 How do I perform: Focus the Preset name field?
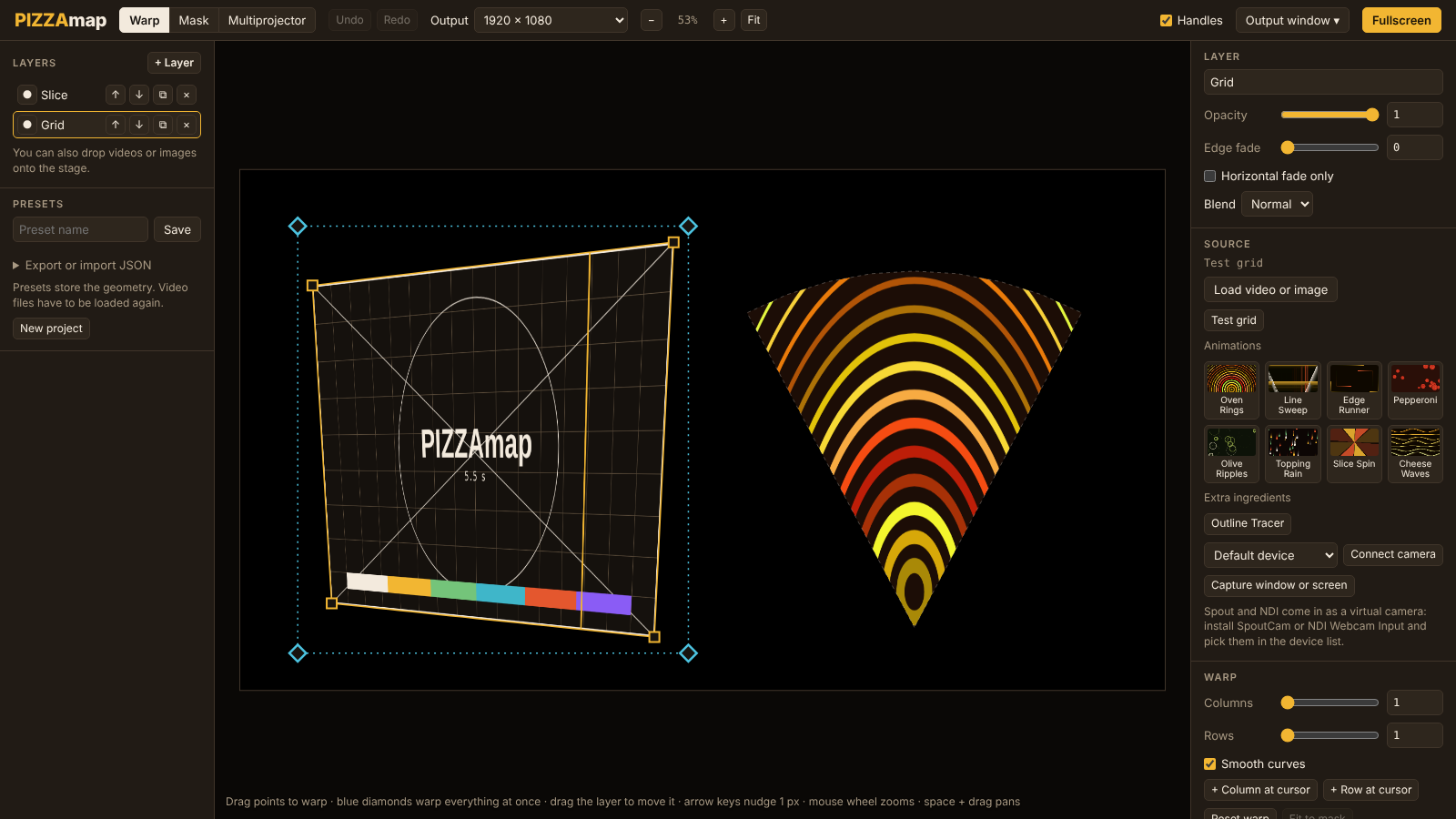click(x=80, y=229)
